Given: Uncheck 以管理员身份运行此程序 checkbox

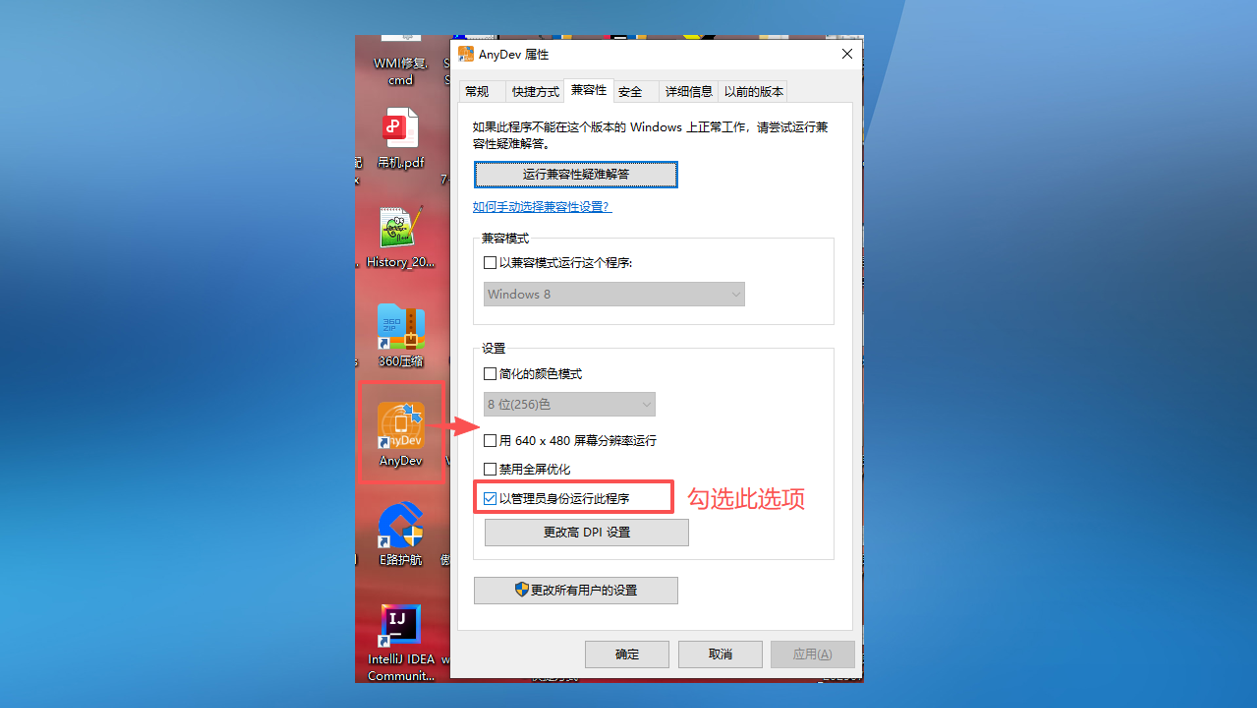Looking at the screenshot, I should tap(490, 498).
